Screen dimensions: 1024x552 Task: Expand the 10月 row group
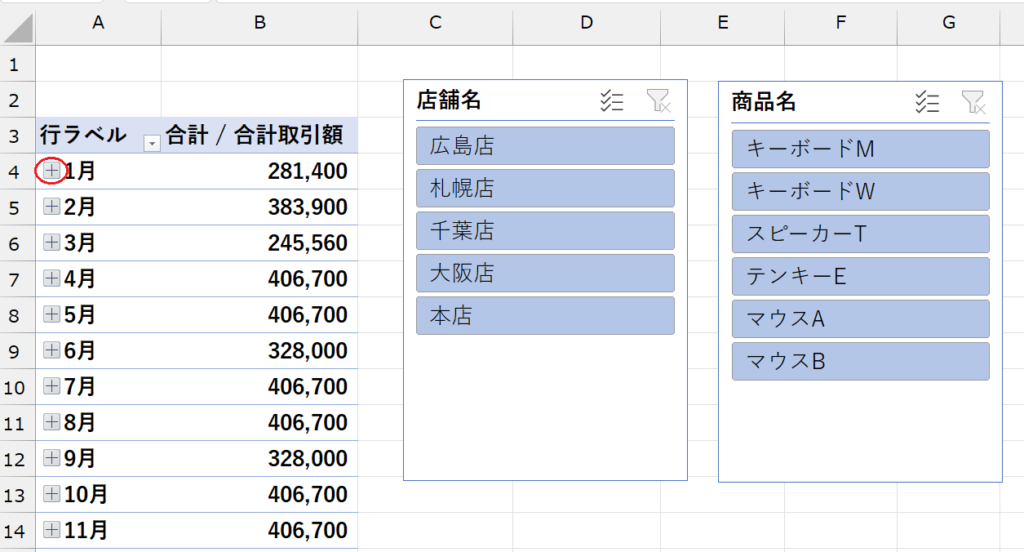tap(52, 494)
